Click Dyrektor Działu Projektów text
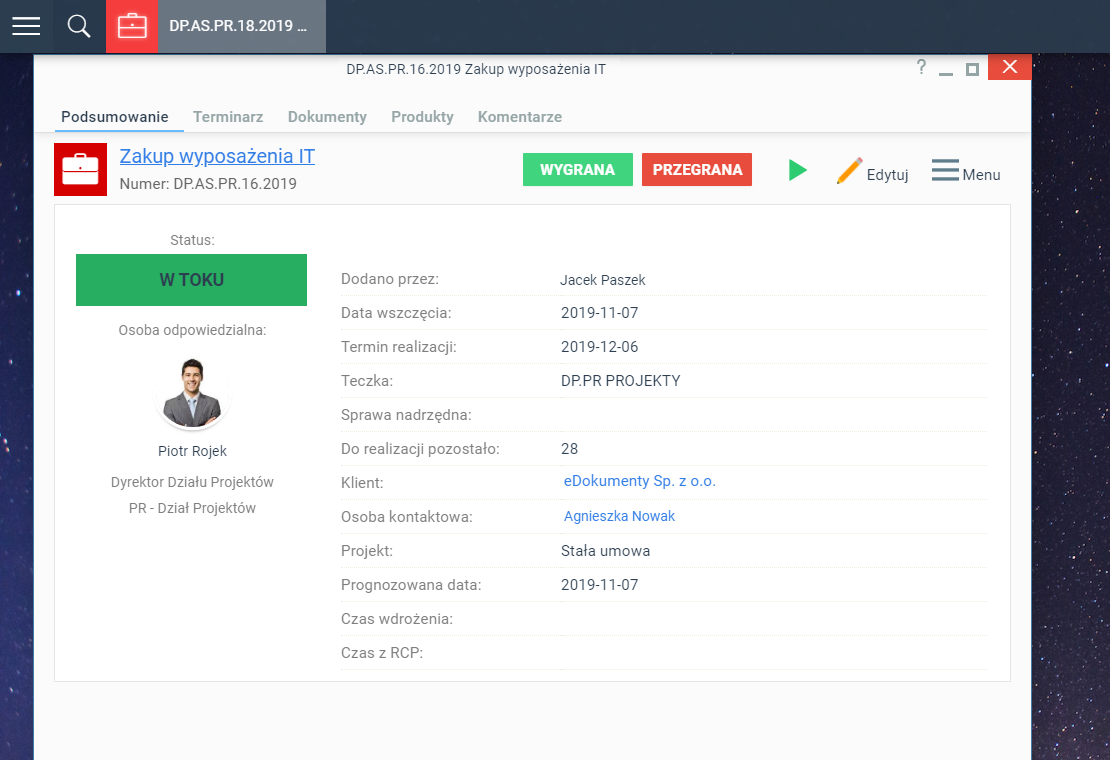The width and height of the screenshot is (1110, 760). (192, 483)
